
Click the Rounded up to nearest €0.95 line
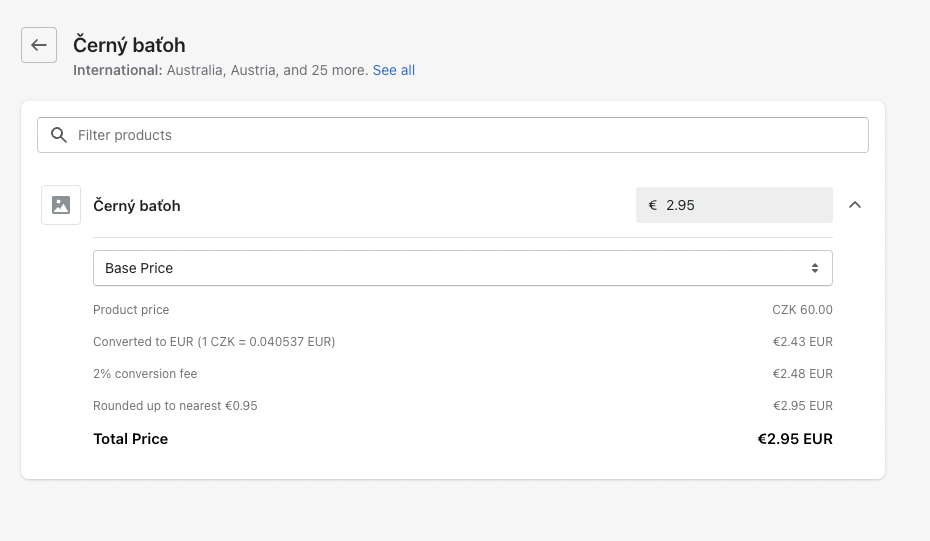tap(175, 406)
